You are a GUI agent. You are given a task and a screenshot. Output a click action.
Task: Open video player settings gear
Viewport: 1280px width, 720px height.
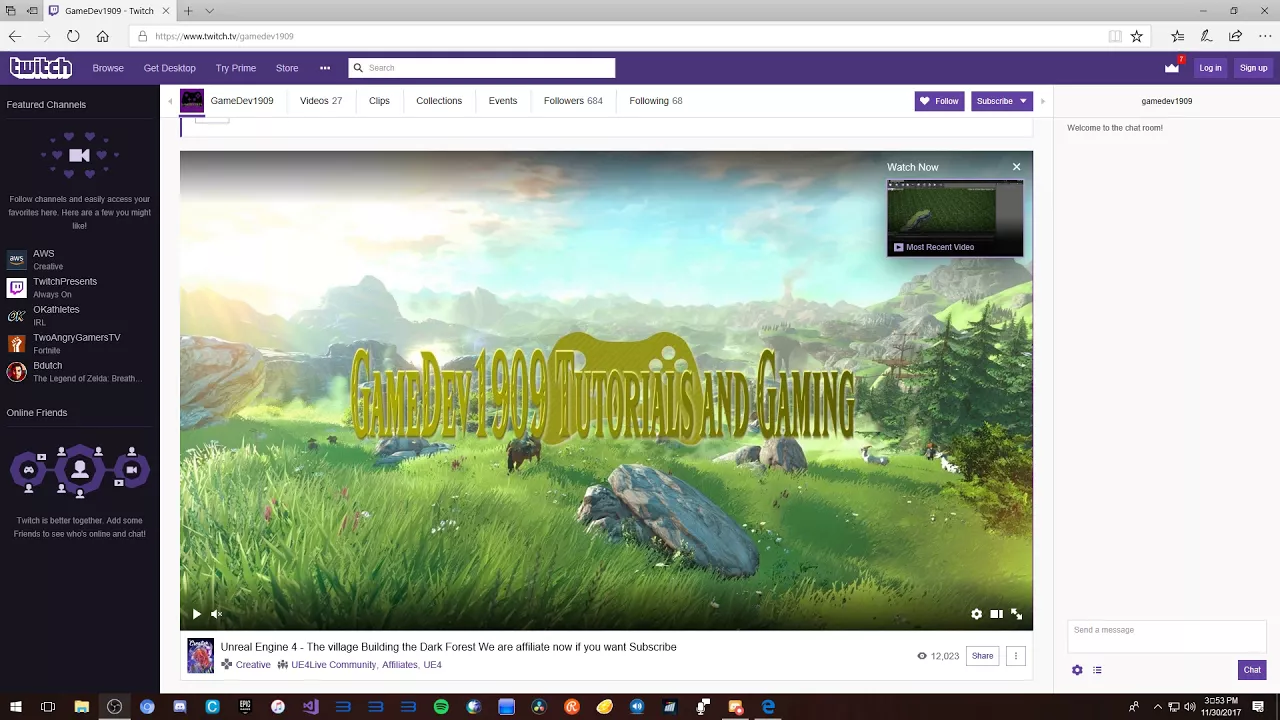[977, 614]
